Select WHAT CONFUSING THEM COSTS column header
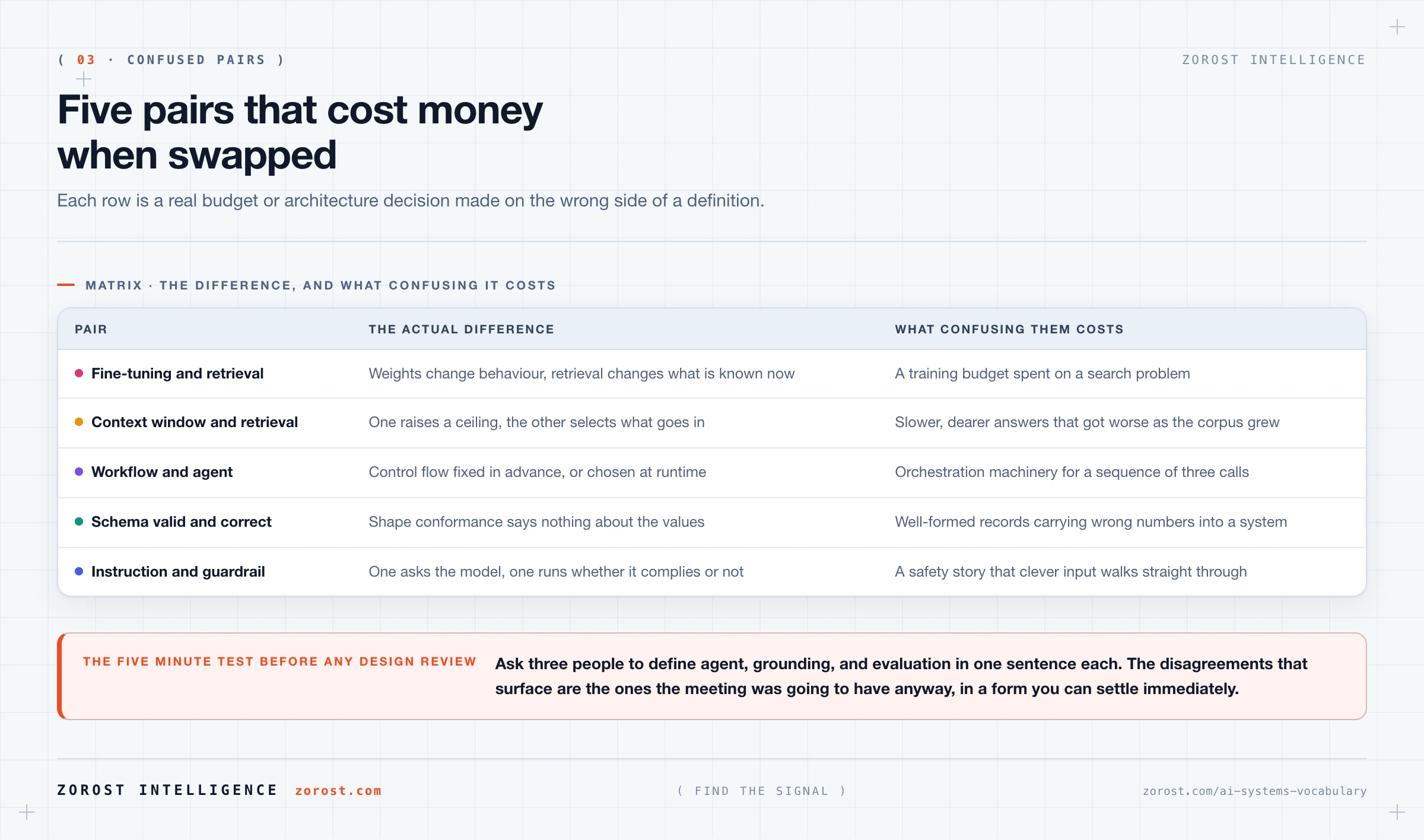1424x840 pixels. [1009, 329]
